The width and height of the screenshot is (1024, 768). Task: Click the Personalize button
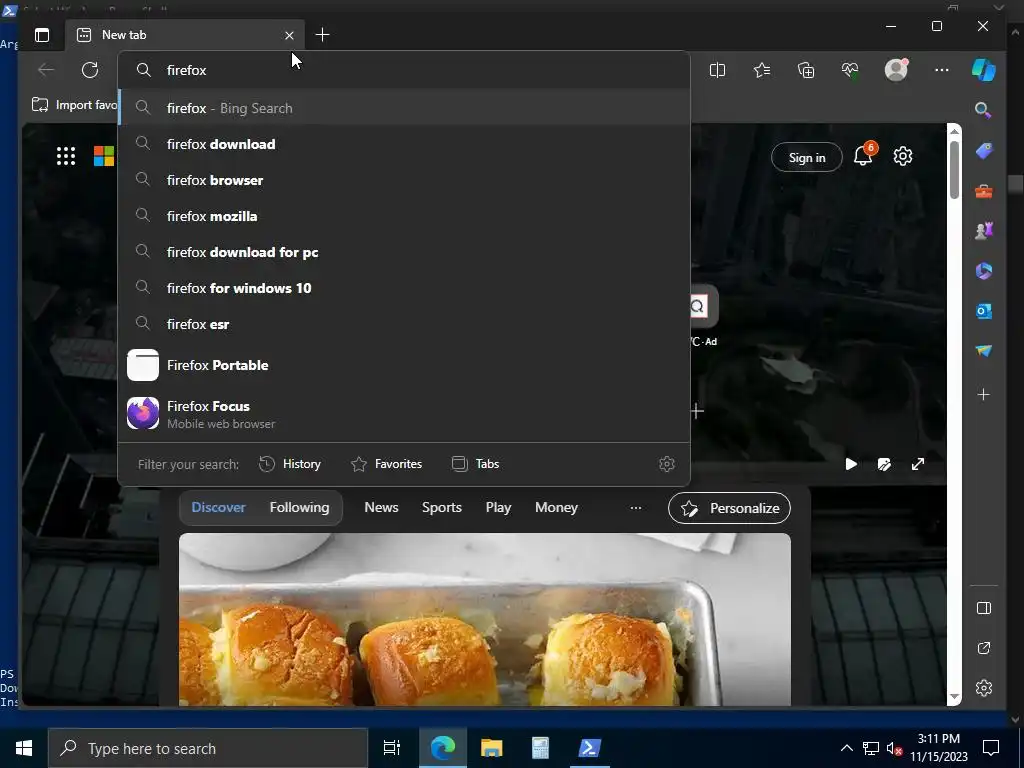pyautogui.click(x=729, y=508)
